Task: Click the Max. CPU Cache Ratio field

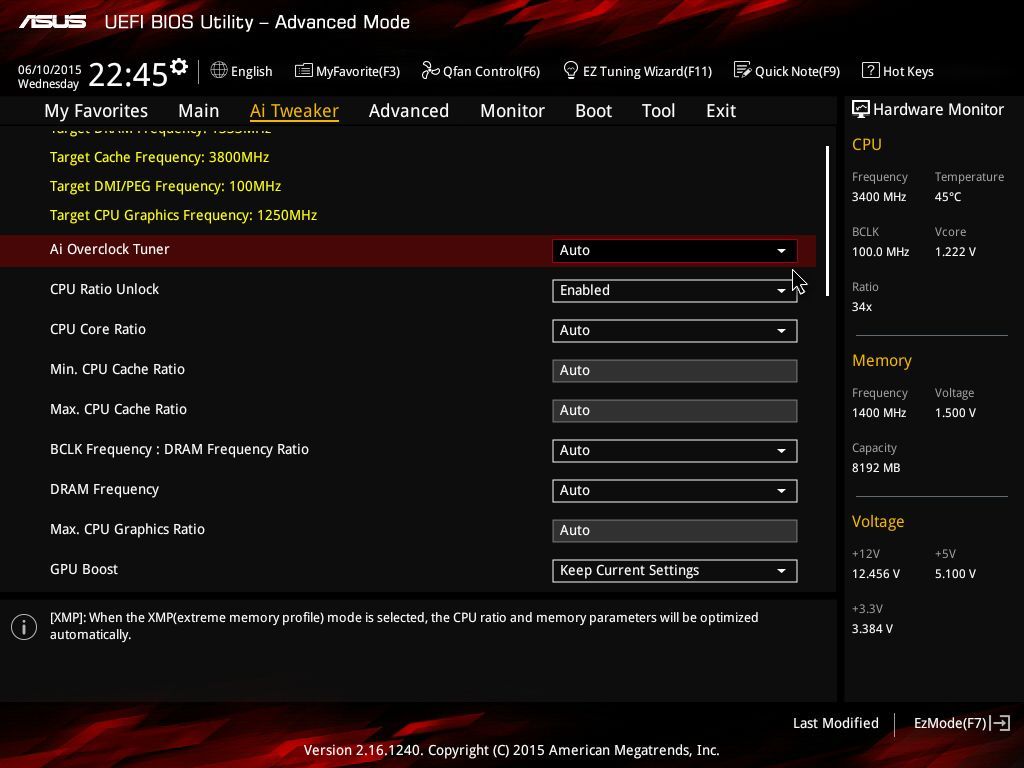Action: pyautogui.click(x=675, y=410)
